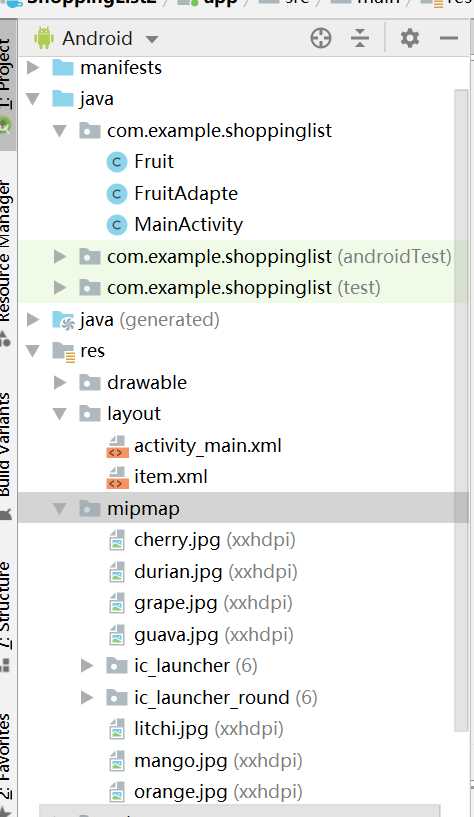Open activity_main.xml layout file
The image size is (474, 817).
[207, 445]
